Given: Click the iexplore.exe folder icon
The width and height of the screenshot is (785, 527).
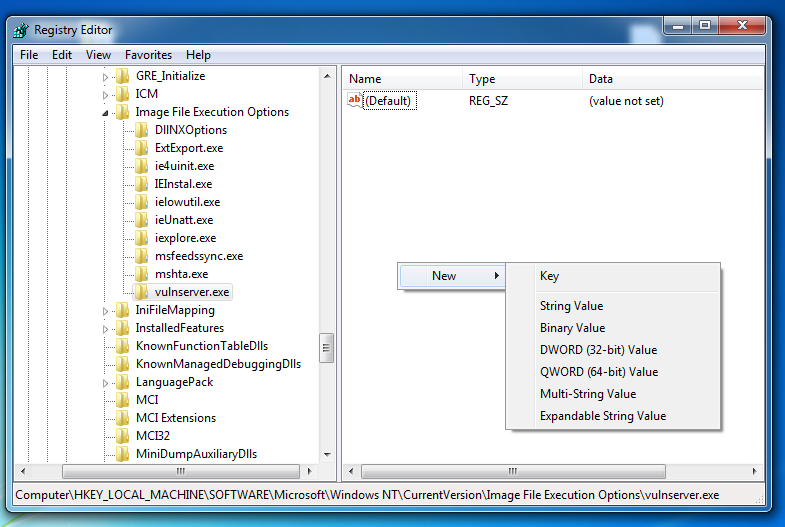Looking at the screenshot, I should [x=142, y=238].
